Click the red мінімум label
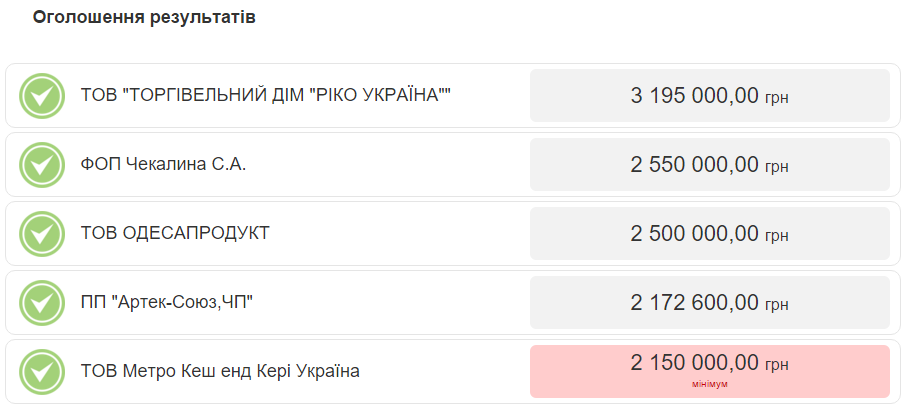The image size is (902, 408). coord(710,384)
